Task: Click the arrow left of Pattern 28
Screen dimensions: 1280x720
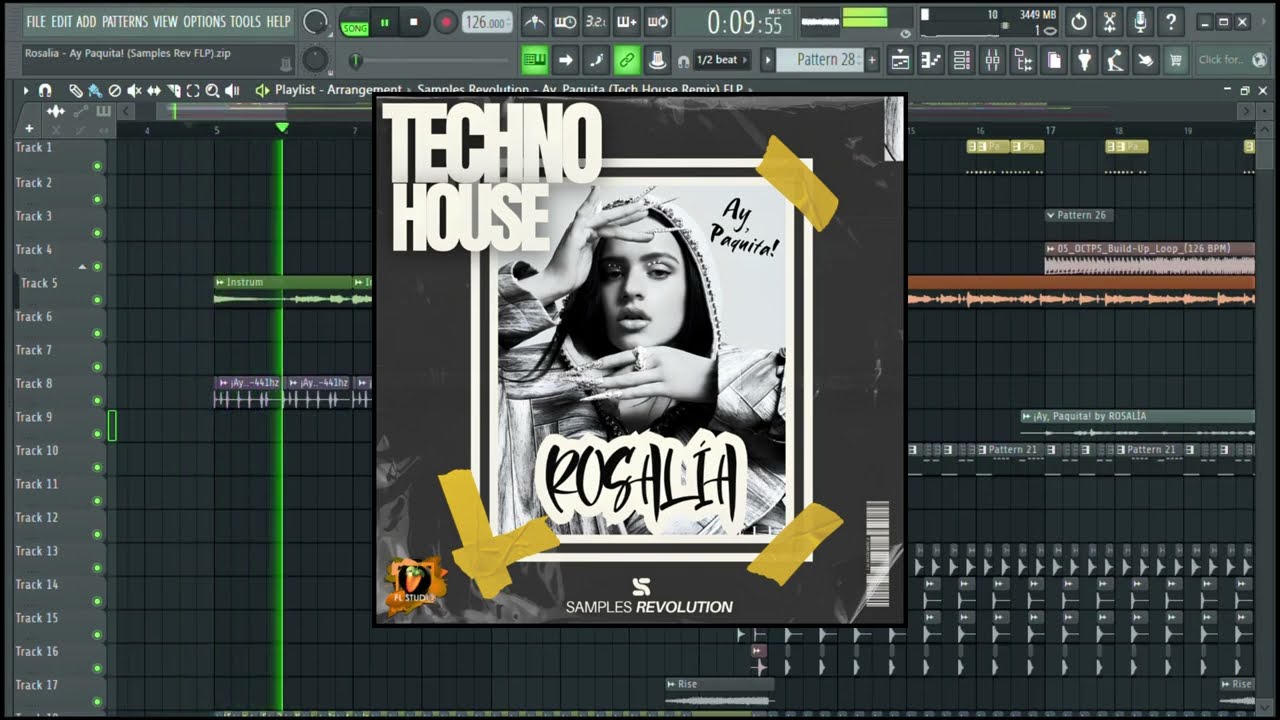Action: pyautogui.click(x=768, y=61)
